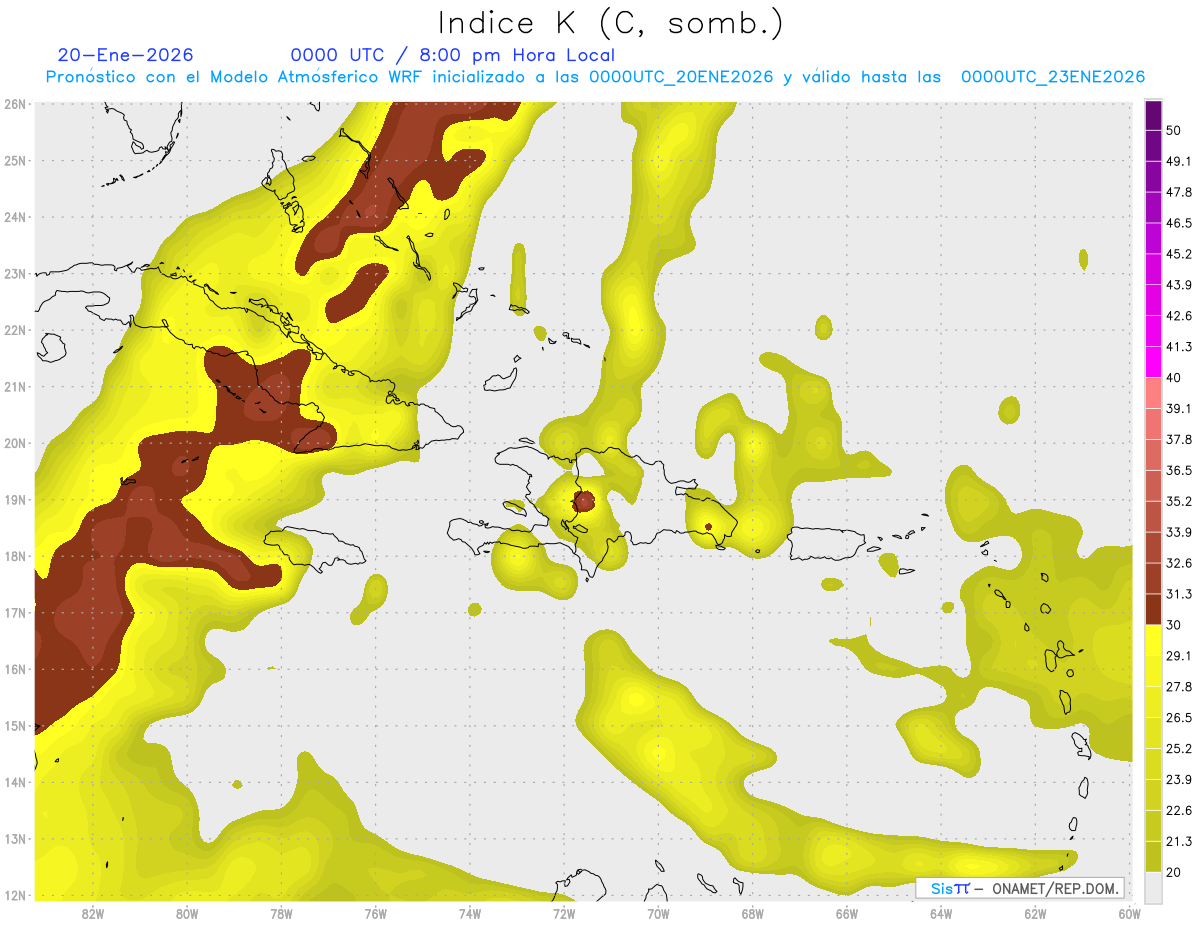The height and width of the screenshot is (927, 1200).
Task: Click the color scale value "30"
Action: [1174, 625]
